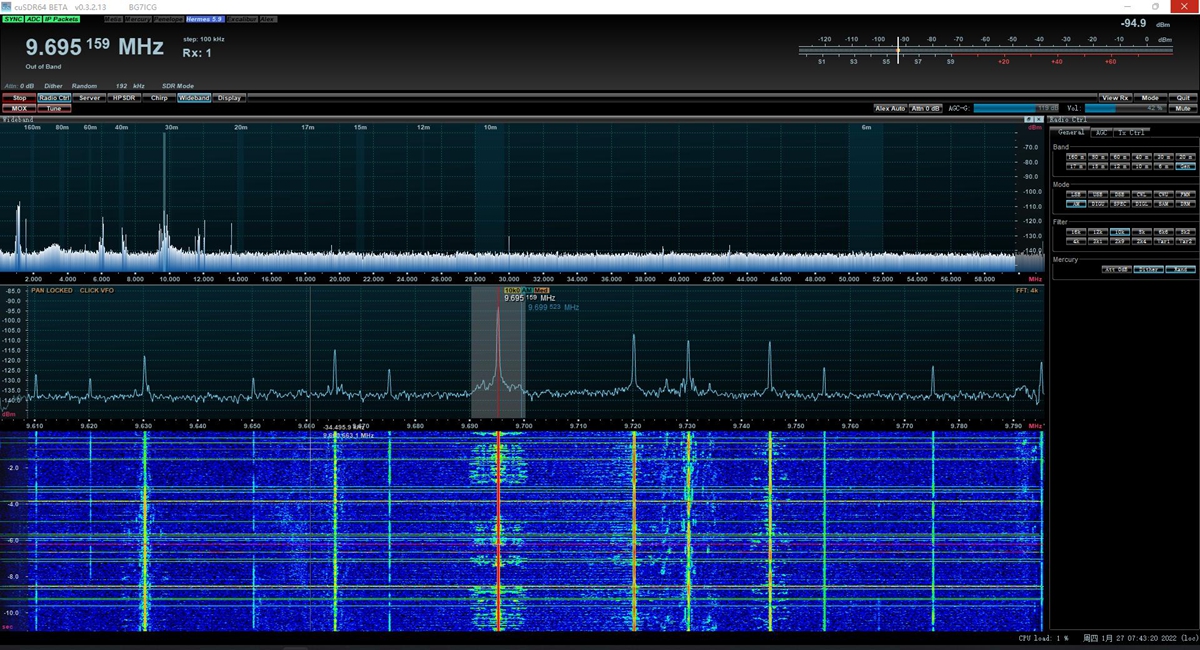Set mode to SPEC
The image size is (1200, 650).
coord(1120,203)
